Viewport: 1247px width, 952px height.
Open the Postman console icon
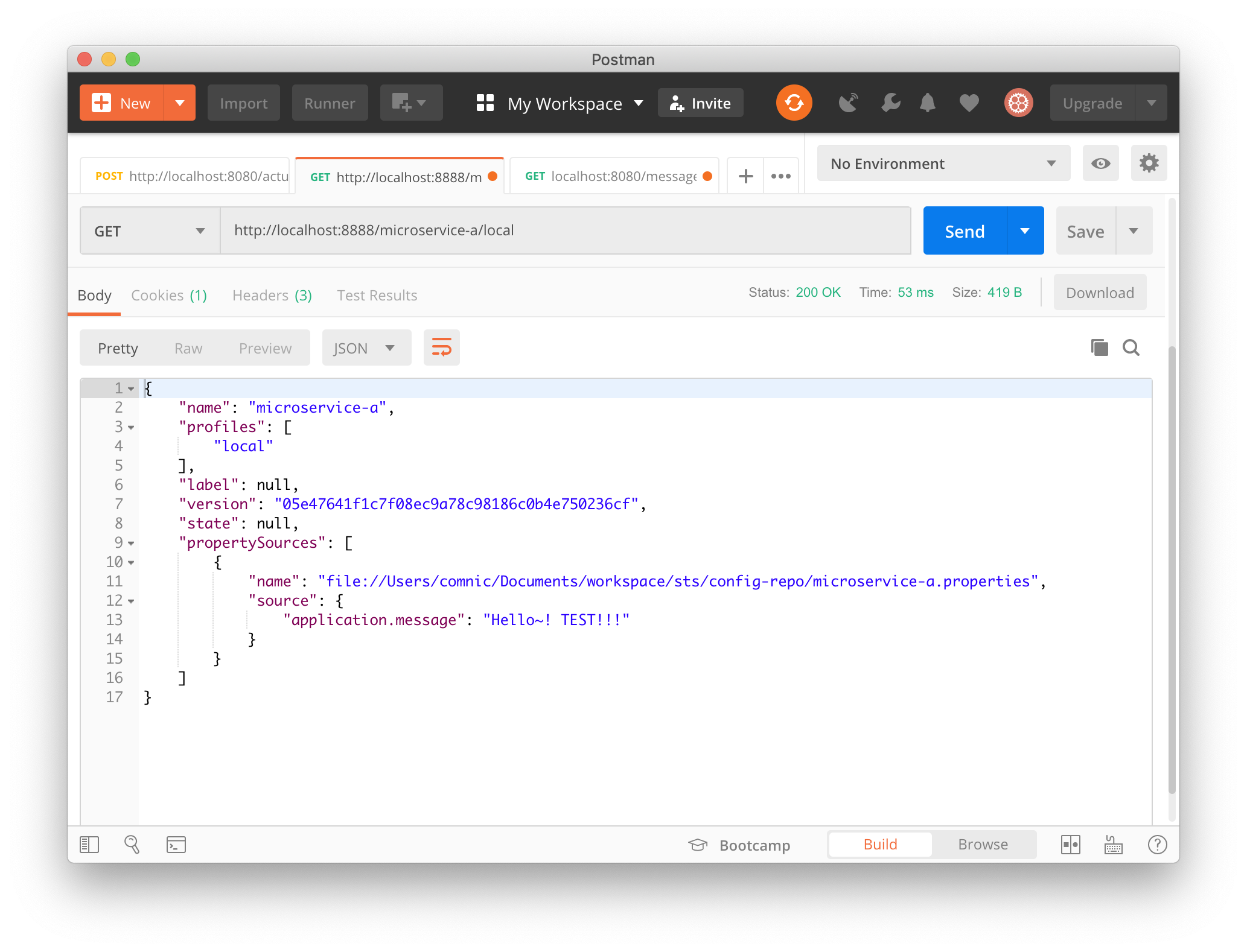(176, 844)
